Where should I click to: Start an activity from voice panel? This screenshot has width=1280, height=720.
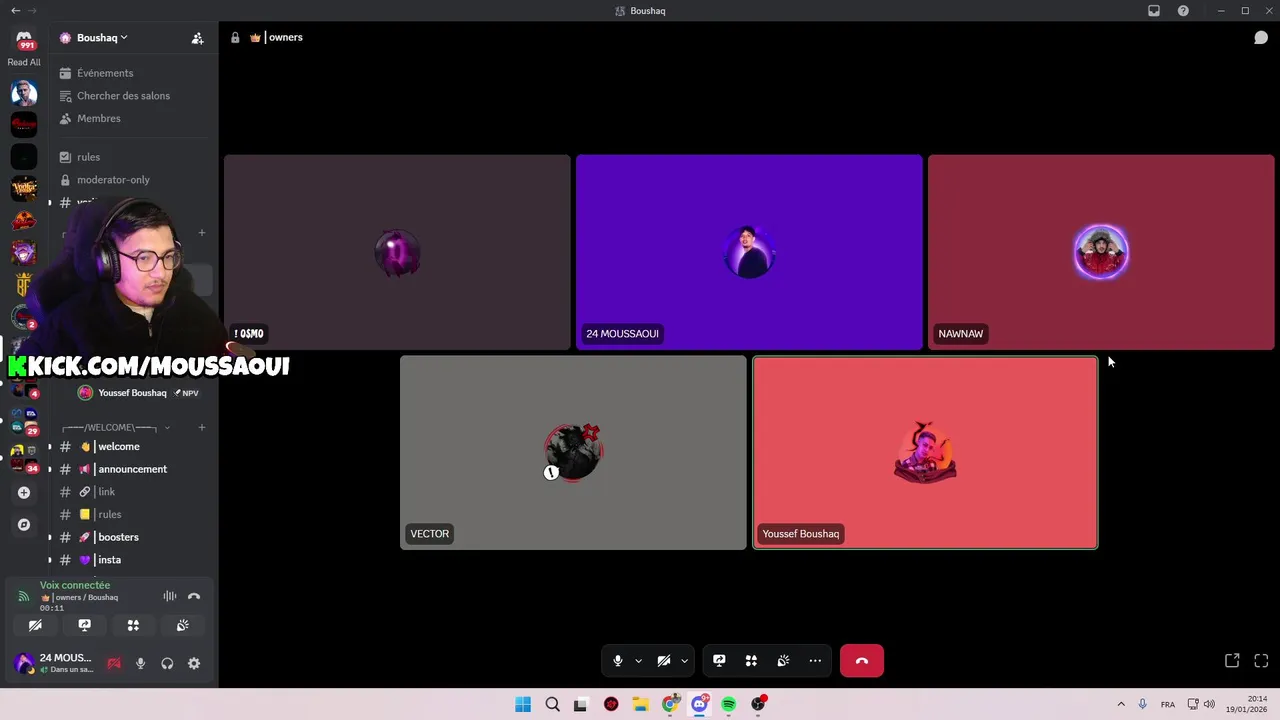[133, 625]
